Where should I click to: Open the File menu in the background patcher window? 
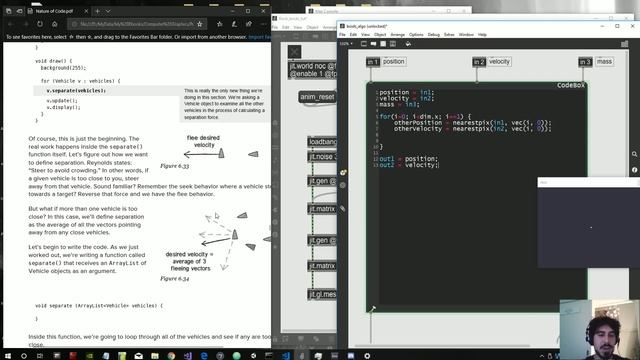coord(275,27)
